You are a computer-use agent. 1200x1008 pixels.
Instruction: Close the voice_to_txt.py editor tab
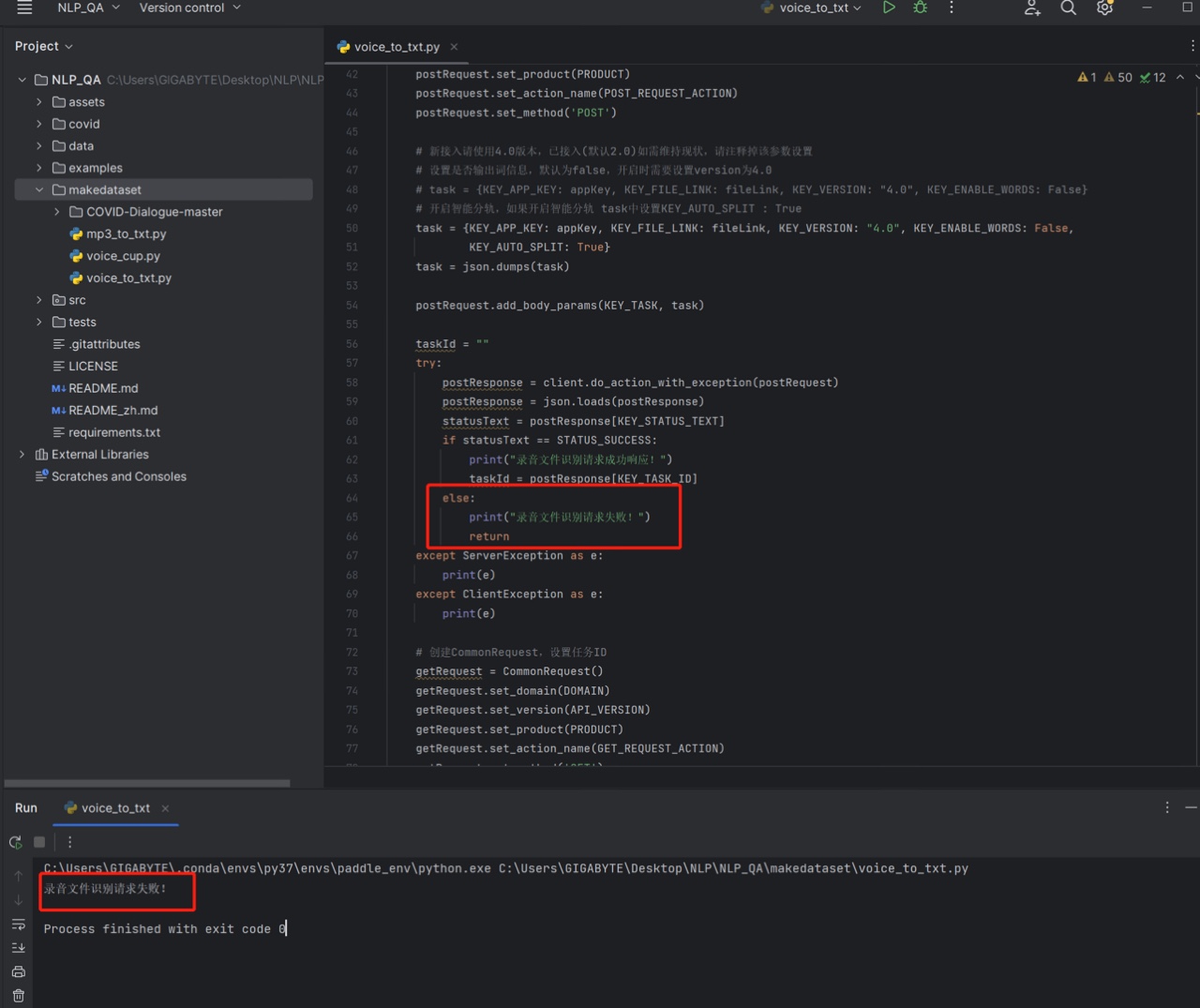tap(454, 47)
